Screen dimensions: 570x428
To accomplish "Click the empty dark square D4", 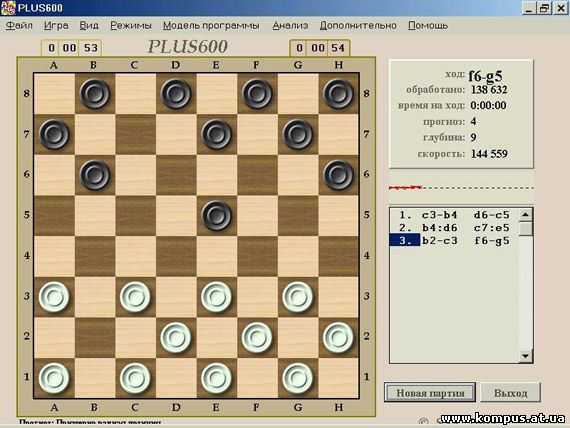I will coord(176,256).
